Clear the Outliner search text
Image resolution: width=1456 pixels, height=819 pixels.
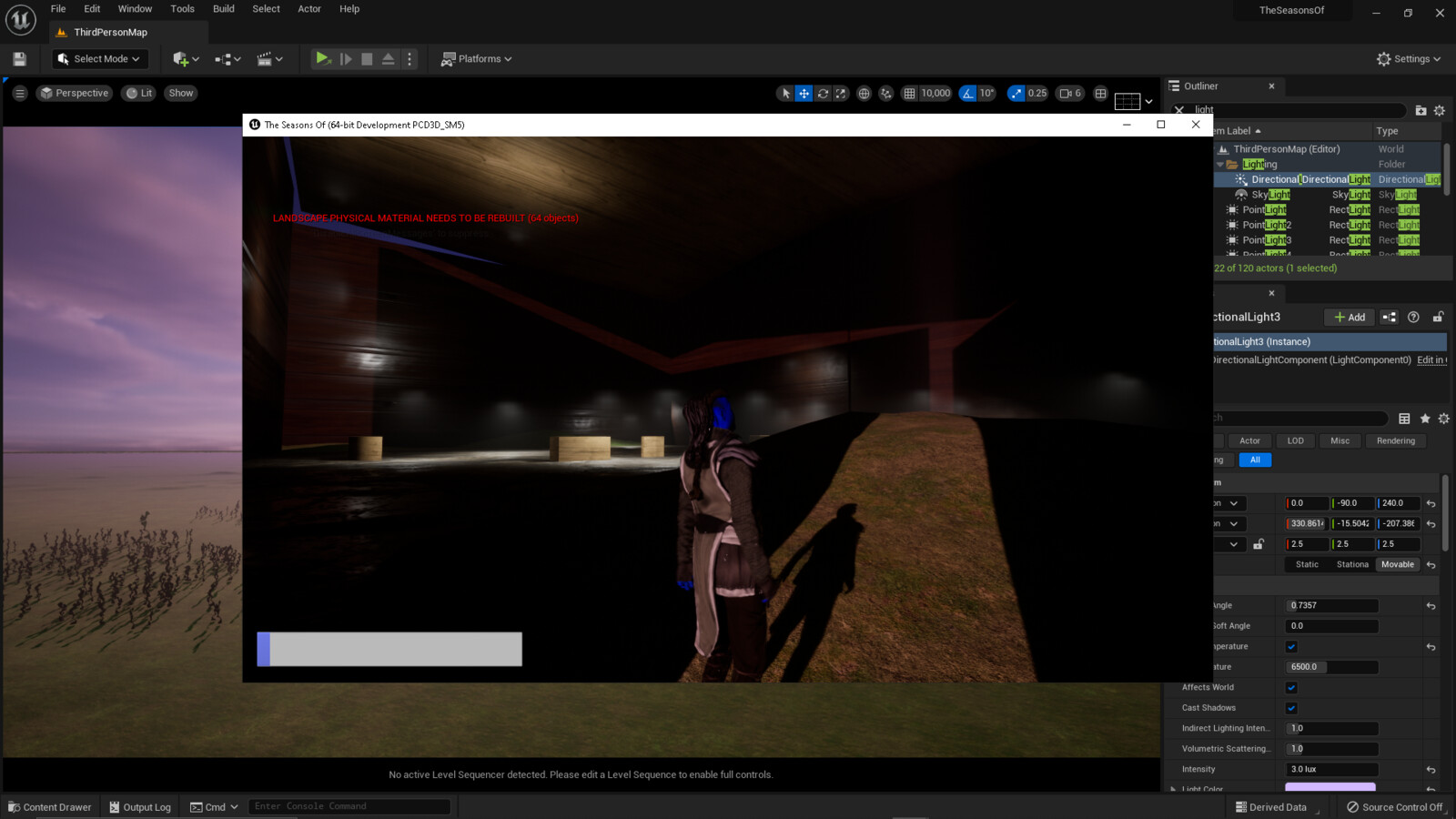tap(1179, 110)
